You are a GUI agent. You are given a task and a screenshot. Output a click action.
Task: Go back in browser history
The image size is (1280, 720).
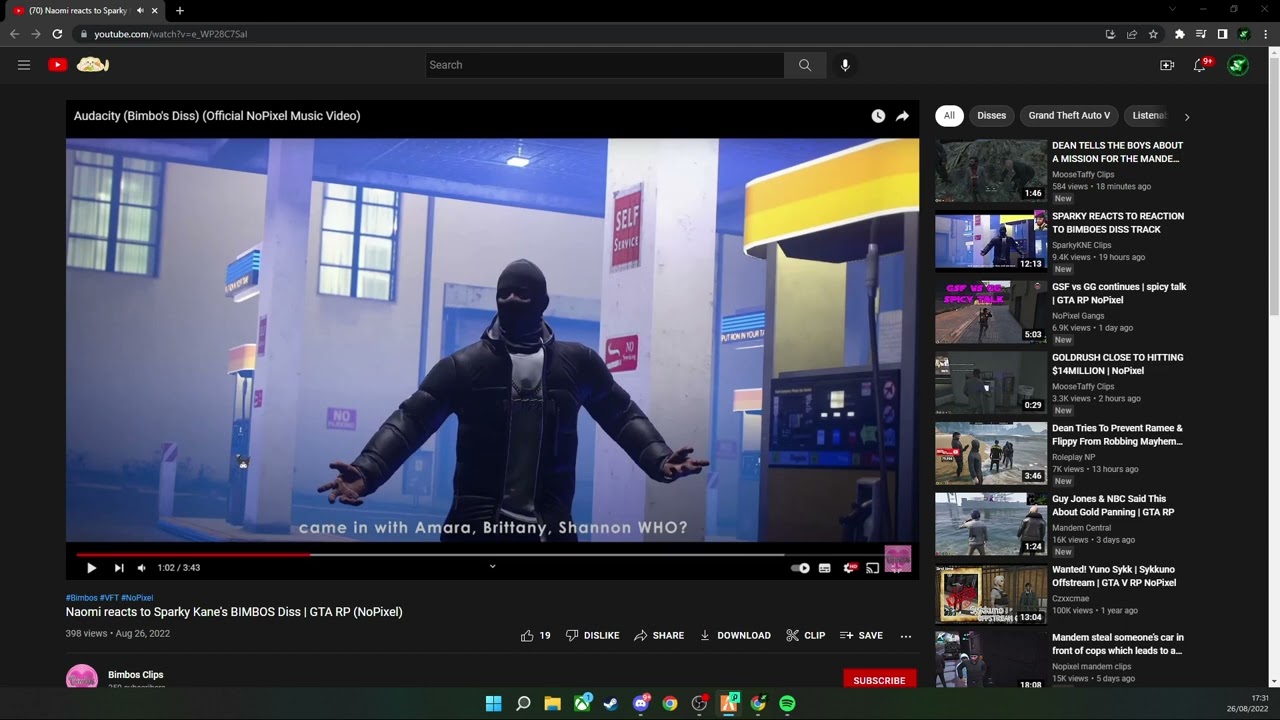click(14, 34)
